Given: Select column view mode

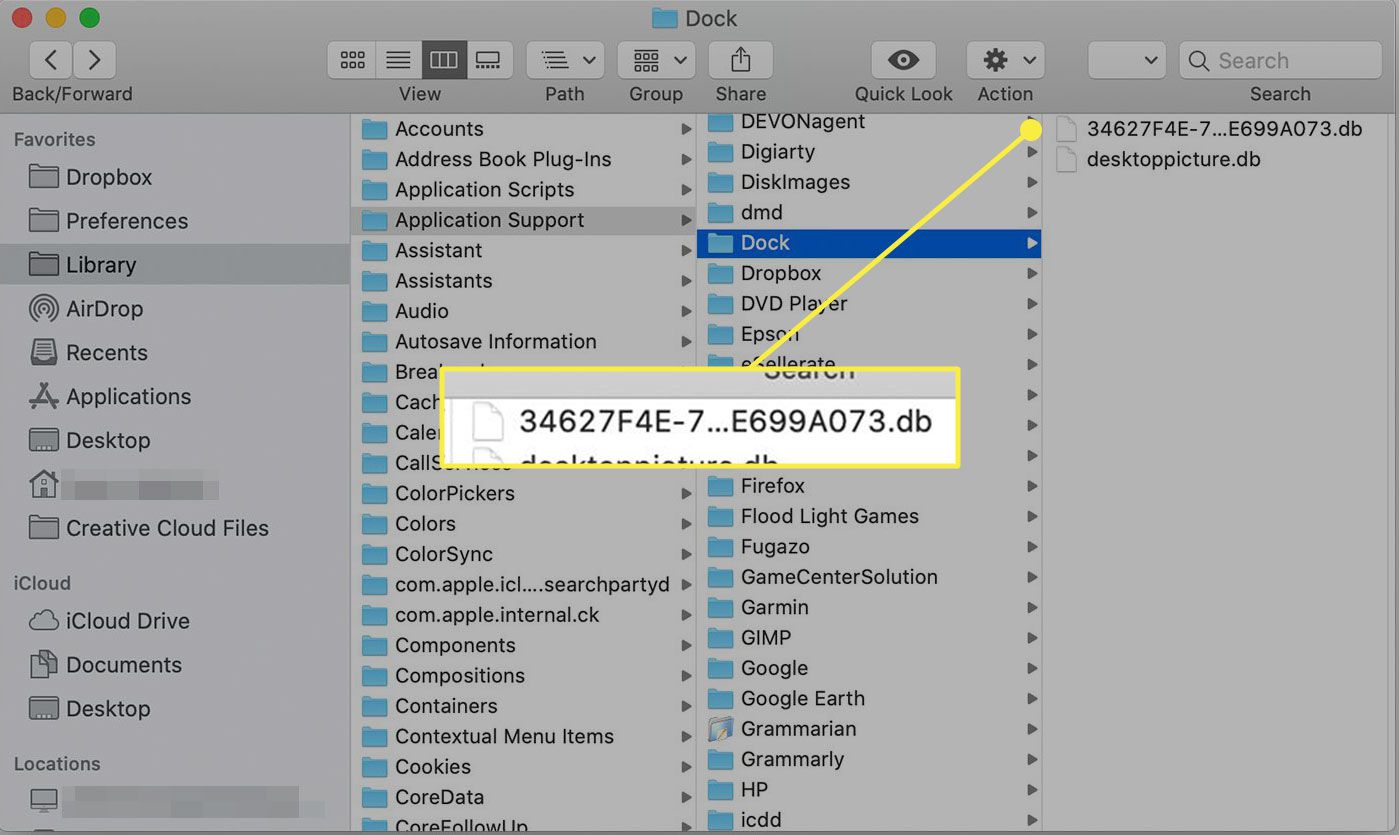Looking at the screenshot, I should pos(444,60).
